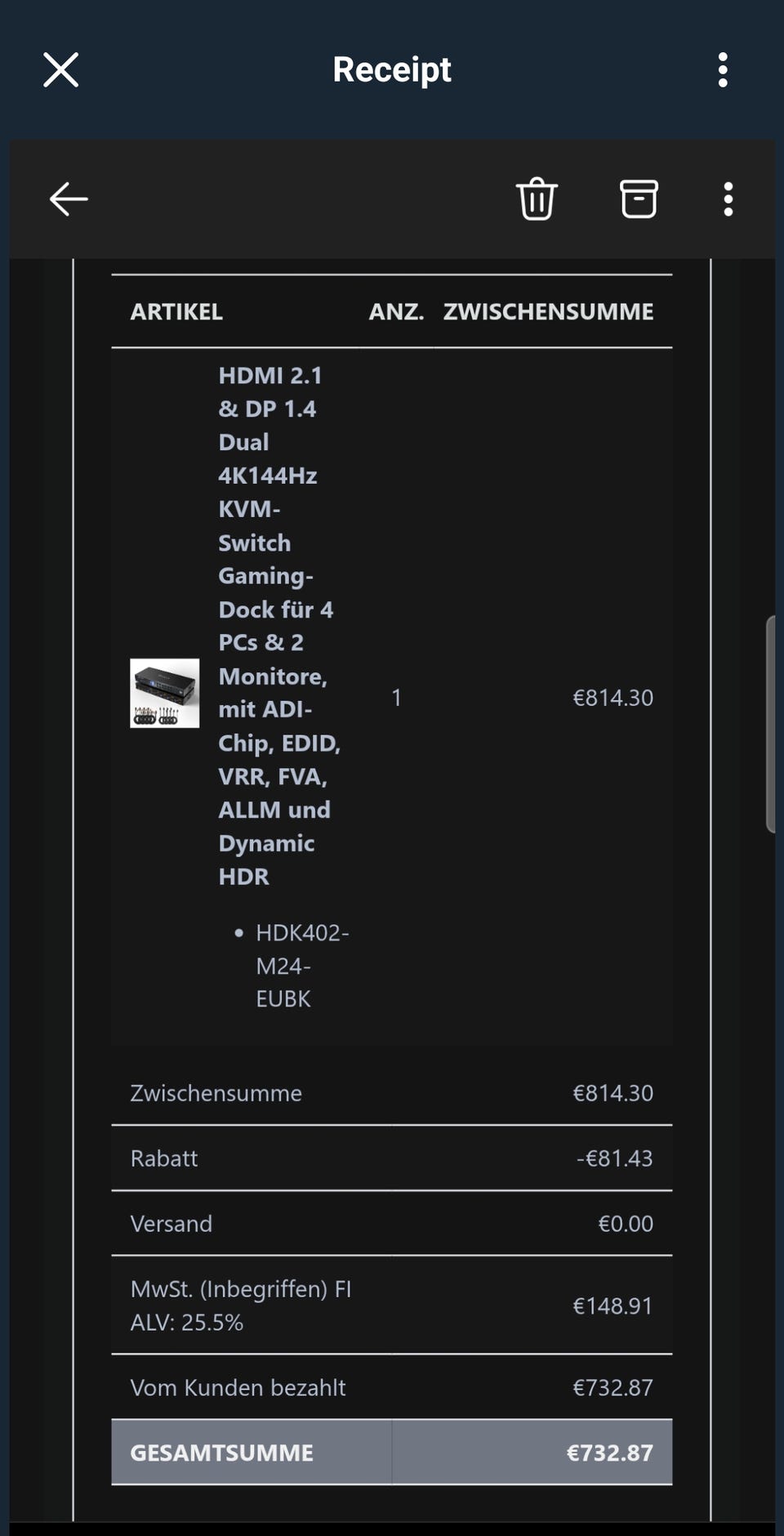Select the Rabatt discount row
Image resolution: width=784 pixels, height=1536 pixels.
(392, 1158)
